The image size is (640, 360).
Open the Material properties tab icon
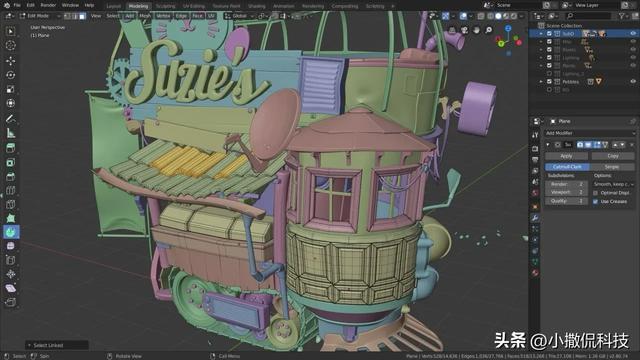click(535, 273)
